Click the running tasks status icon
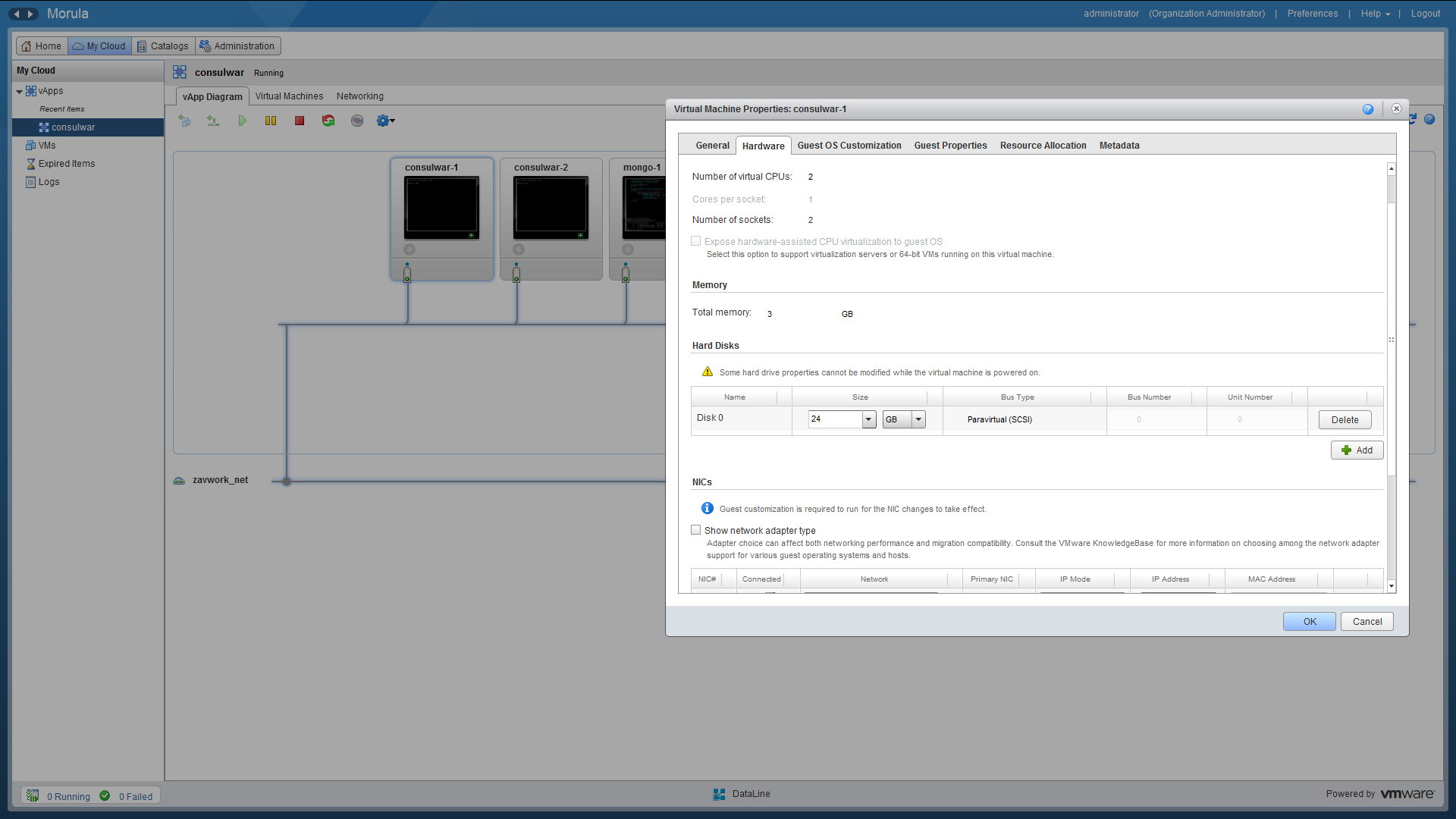This screenshot has height=819, width=1456. pos(33,795)
